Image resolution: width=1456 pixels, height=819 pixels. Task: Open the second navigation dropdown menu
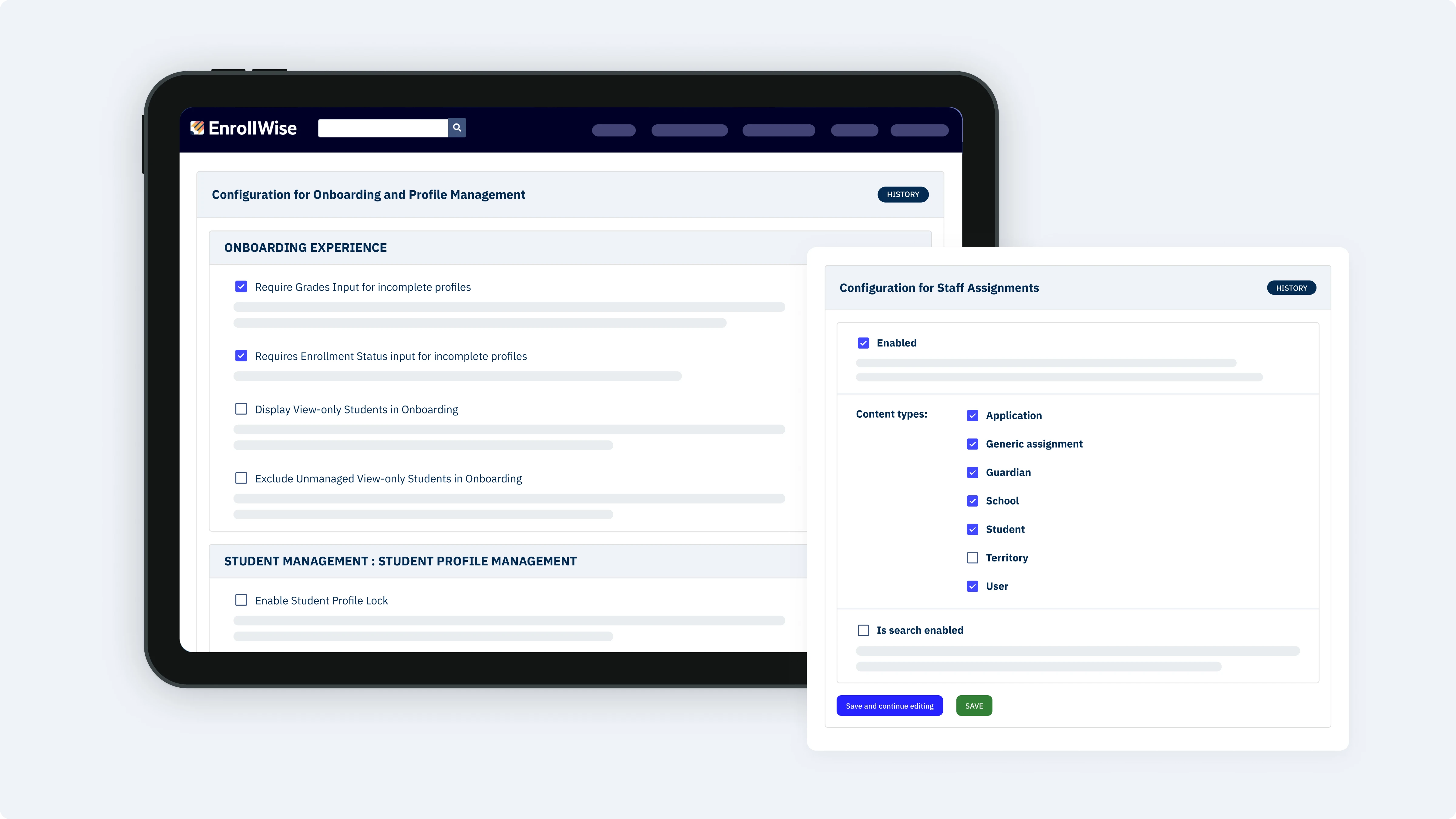coord(689,130)
